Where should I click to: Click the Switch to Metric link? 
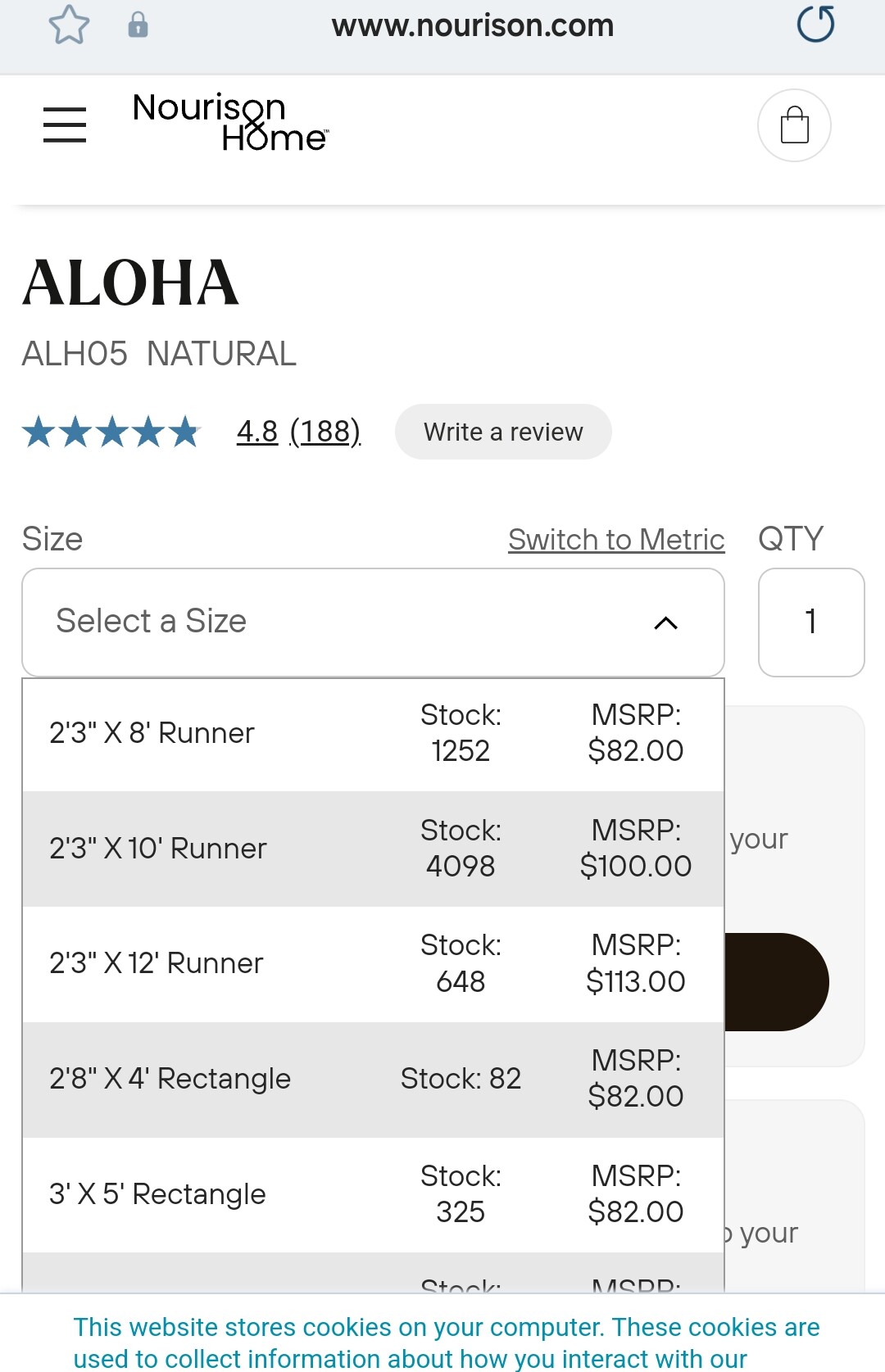[616, 540]
